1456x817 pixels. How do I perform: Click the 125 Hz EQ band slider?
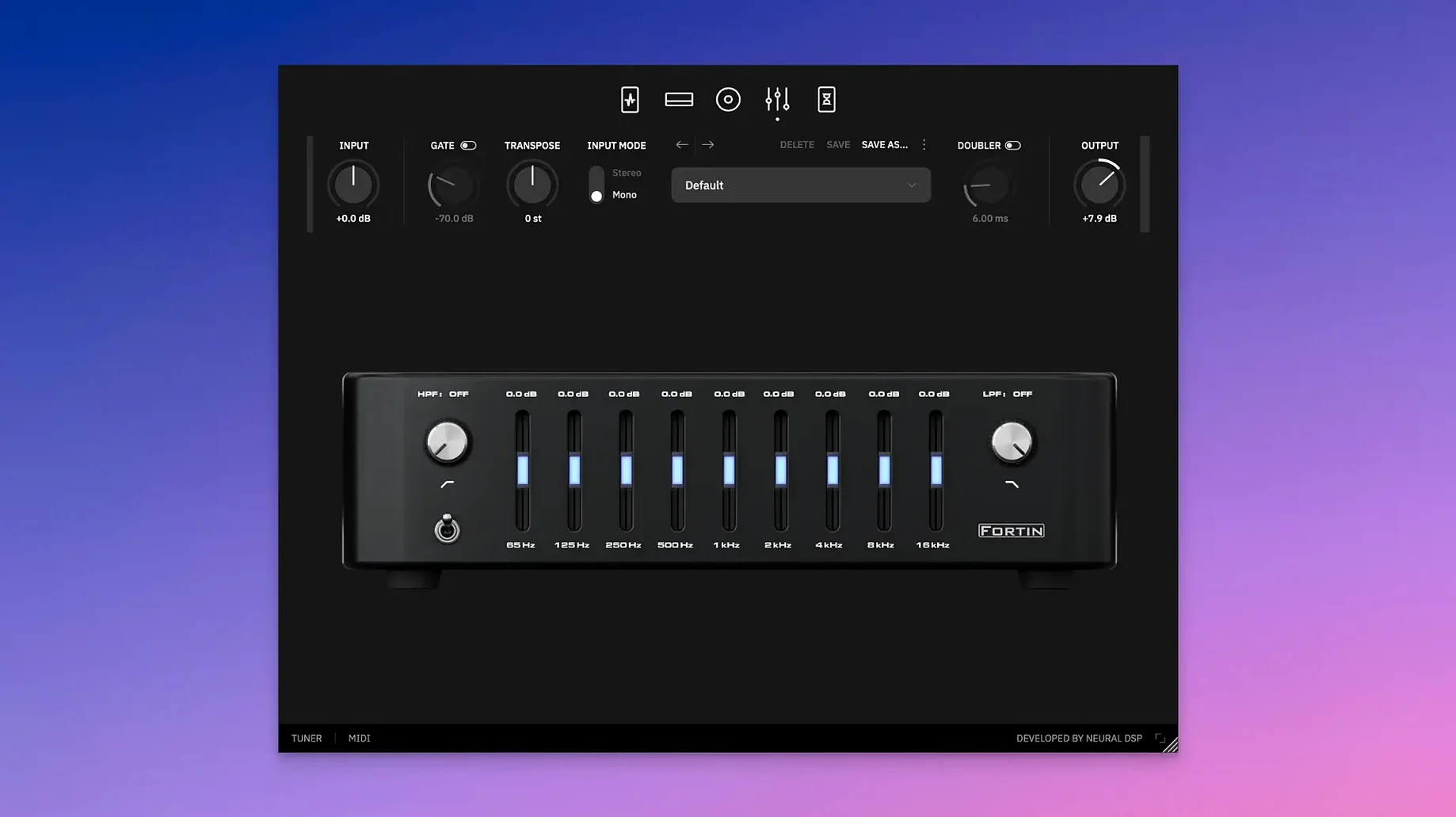point(574,471)
